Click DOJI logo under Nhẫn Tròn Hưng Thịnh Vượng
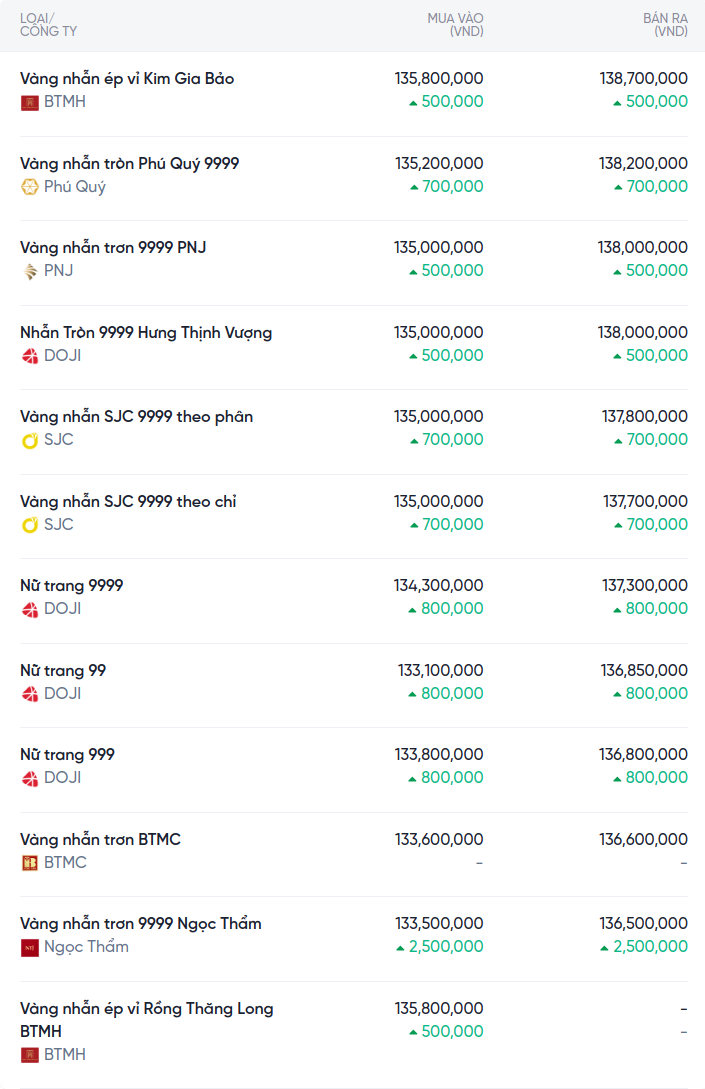Viewport: 705px width, 1089px height. (30, 356)
